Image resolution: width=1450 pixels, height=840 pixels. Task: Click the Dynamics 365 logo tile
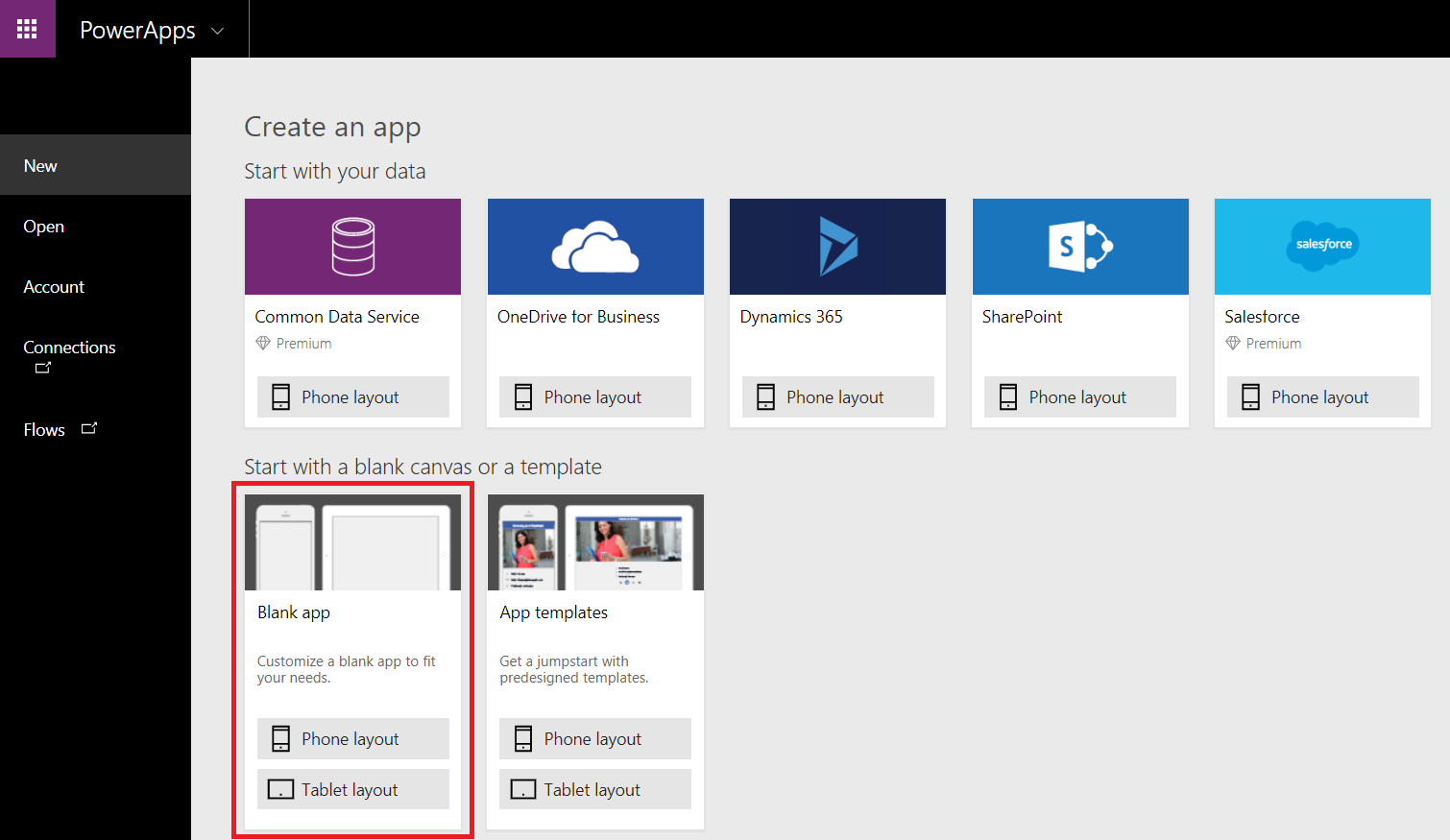(837, 247)
